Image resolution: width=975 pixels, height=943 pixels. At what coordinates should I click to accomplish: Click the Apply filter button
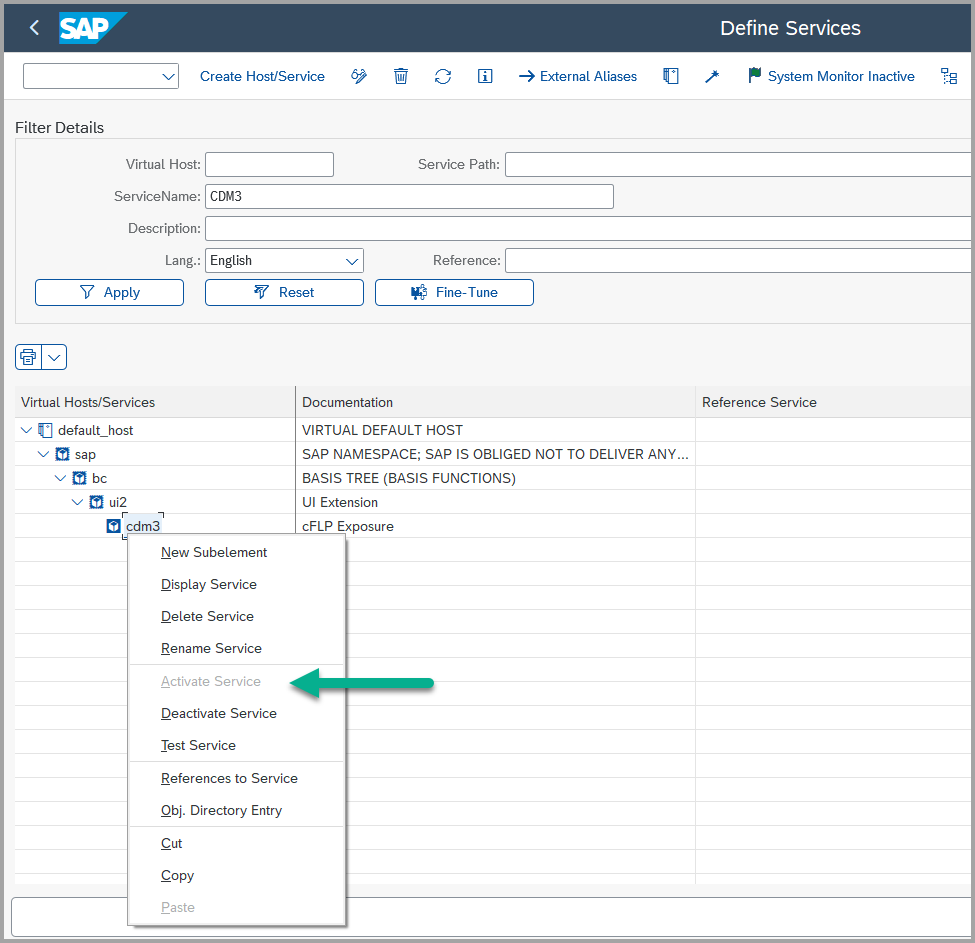(x=109, y=292)
